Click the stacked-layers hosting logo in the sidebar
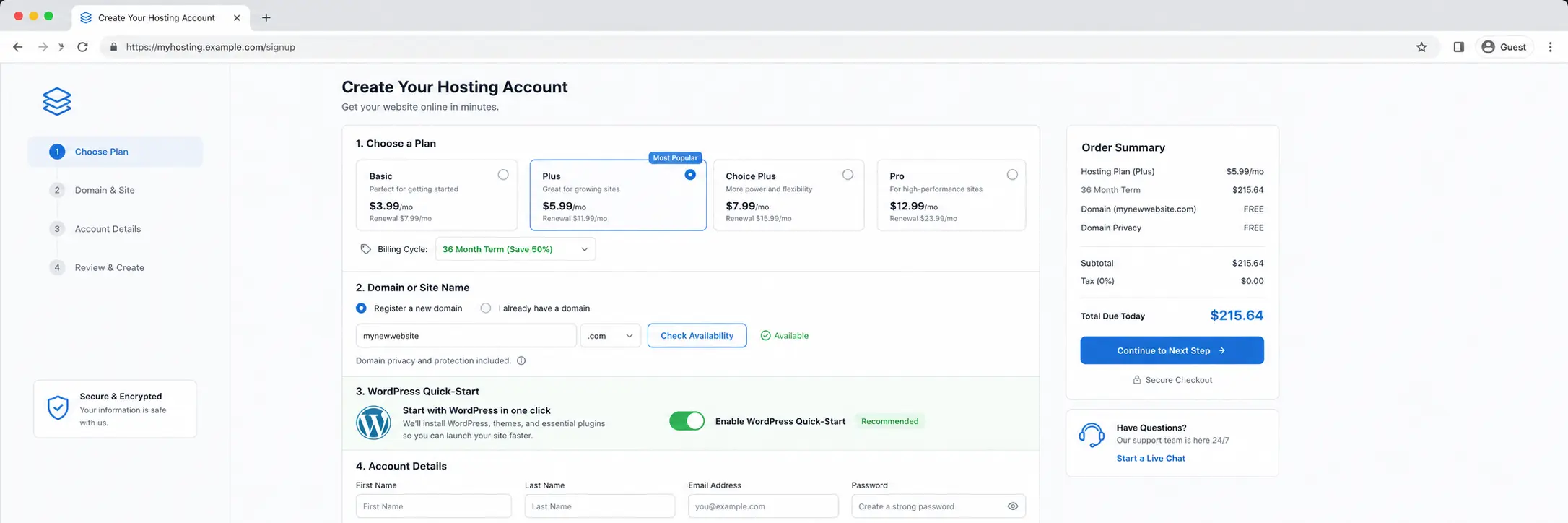1568x523 pixels. pyautogui.click(x=57, y=101)
